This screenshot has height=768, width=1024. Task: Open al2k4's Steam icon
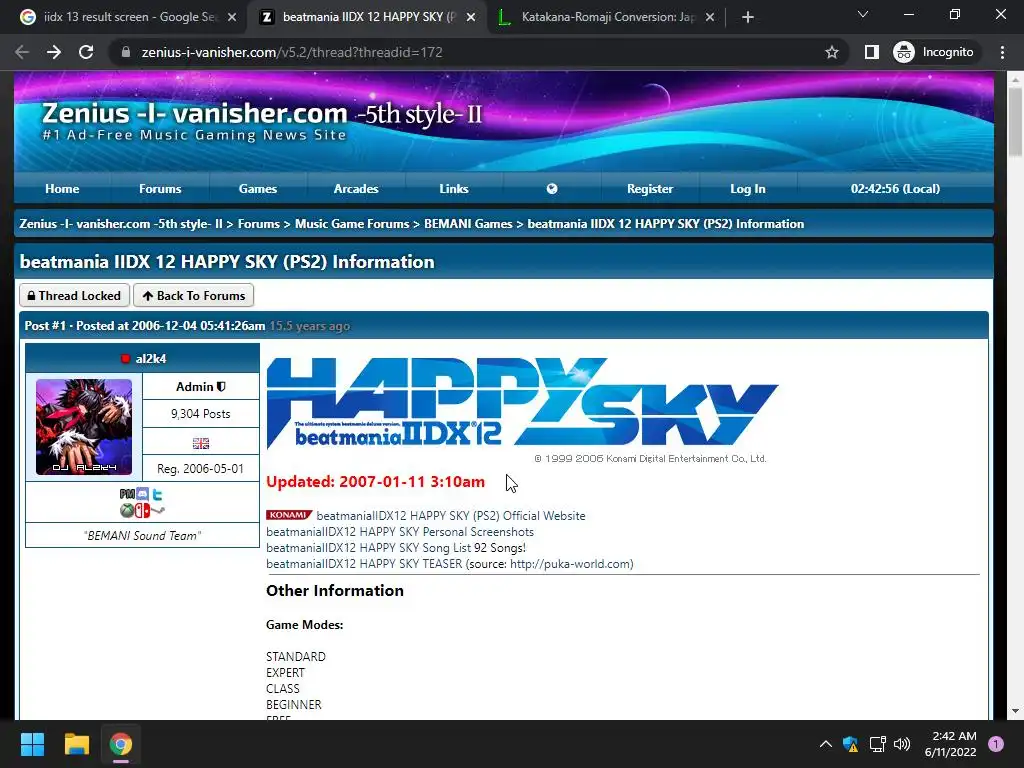tap(158, 510)
